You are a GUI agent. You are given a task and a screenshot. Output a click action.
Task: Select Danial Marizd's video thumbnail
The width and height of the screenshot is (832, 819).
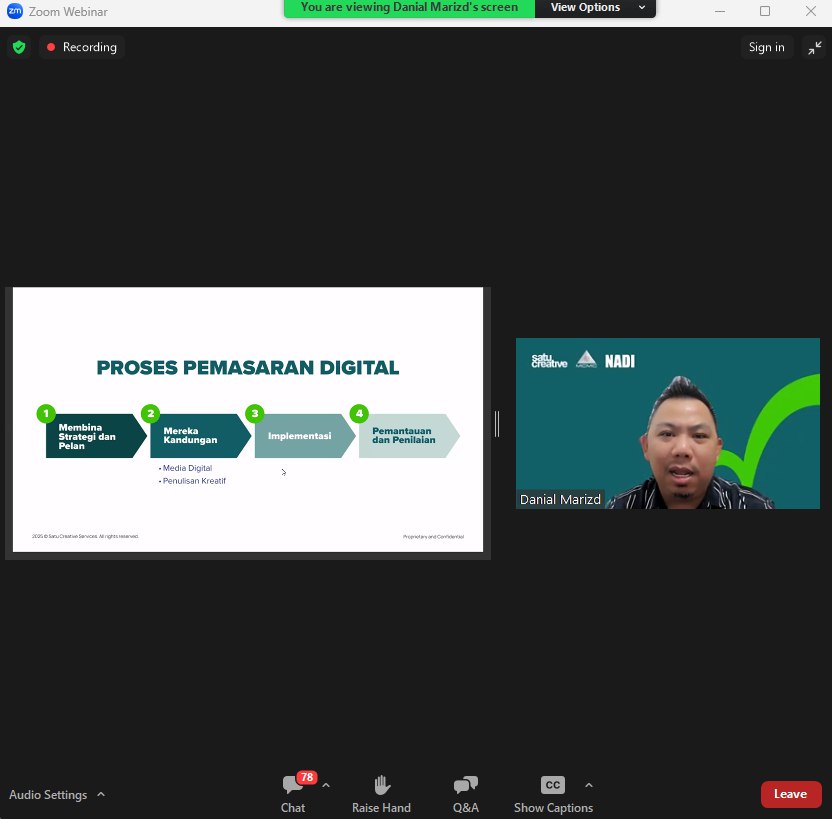(667, 423)
